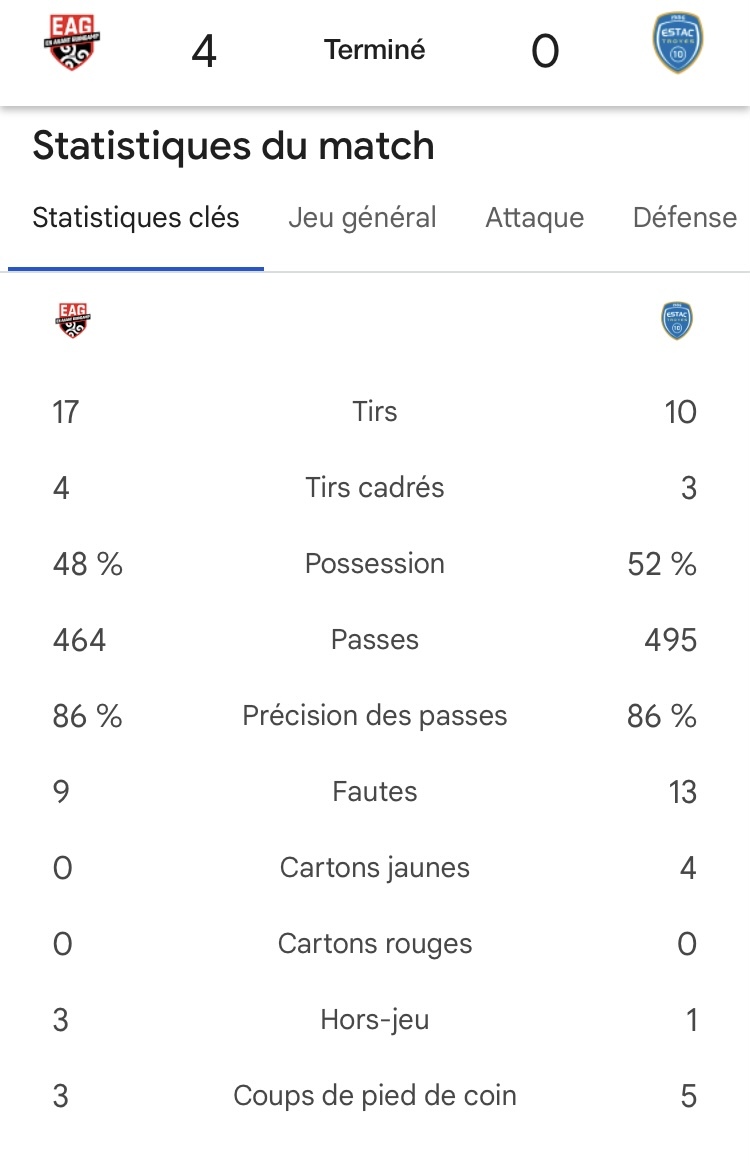The image size is (750, 1166).
Task: Click the Possession statistic label
Action: click(x=375, y=563)
